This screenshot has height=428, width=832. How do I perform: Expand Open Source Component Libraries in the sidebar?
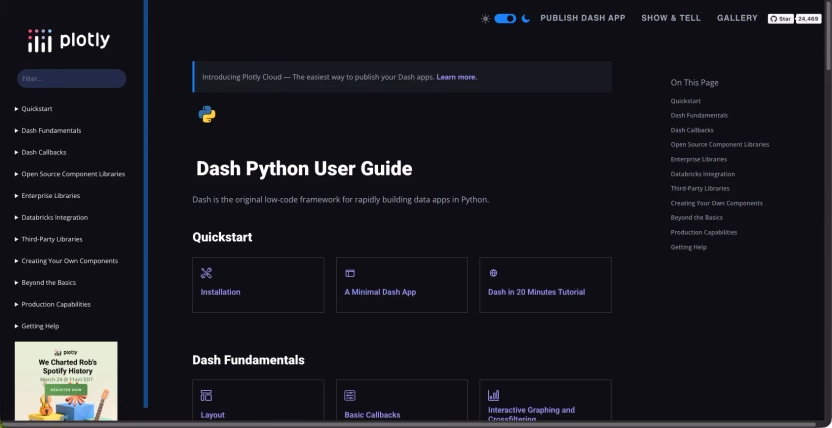tap(70, 174)
